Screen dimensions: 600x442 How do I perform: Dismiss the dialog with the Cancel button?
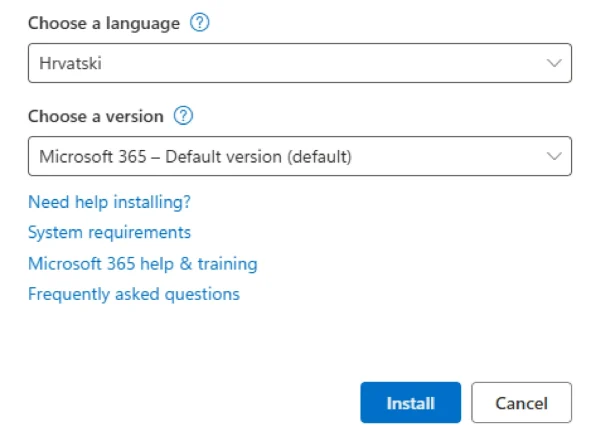point(522,403)
